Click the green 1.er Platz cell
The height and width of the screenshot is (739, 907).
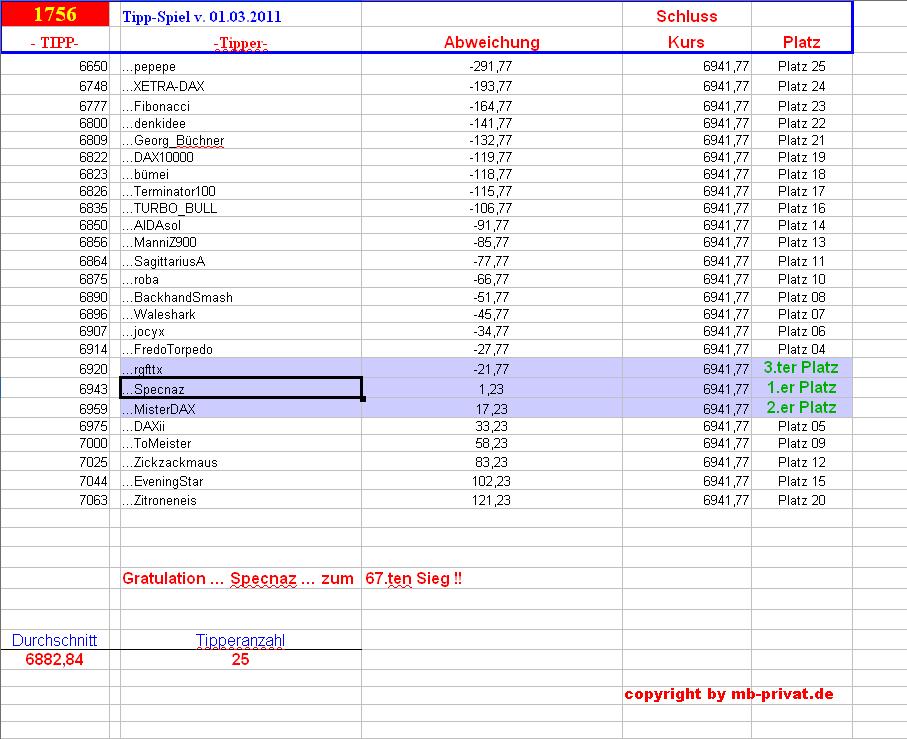(801, 387)
